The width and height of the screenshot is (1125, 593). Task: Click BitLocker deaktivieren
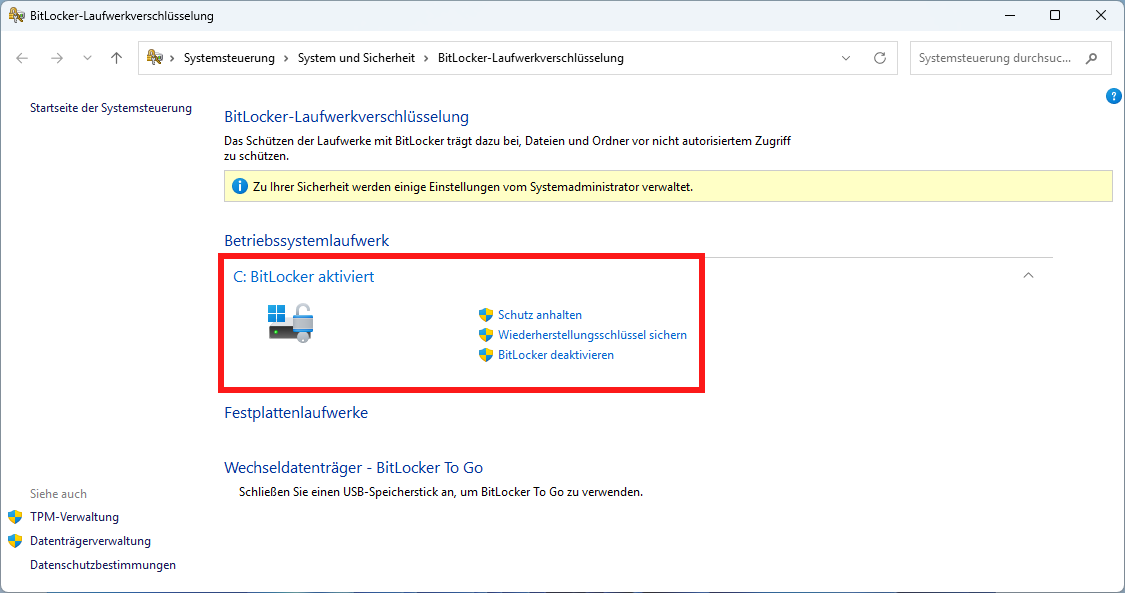[555, 355]
